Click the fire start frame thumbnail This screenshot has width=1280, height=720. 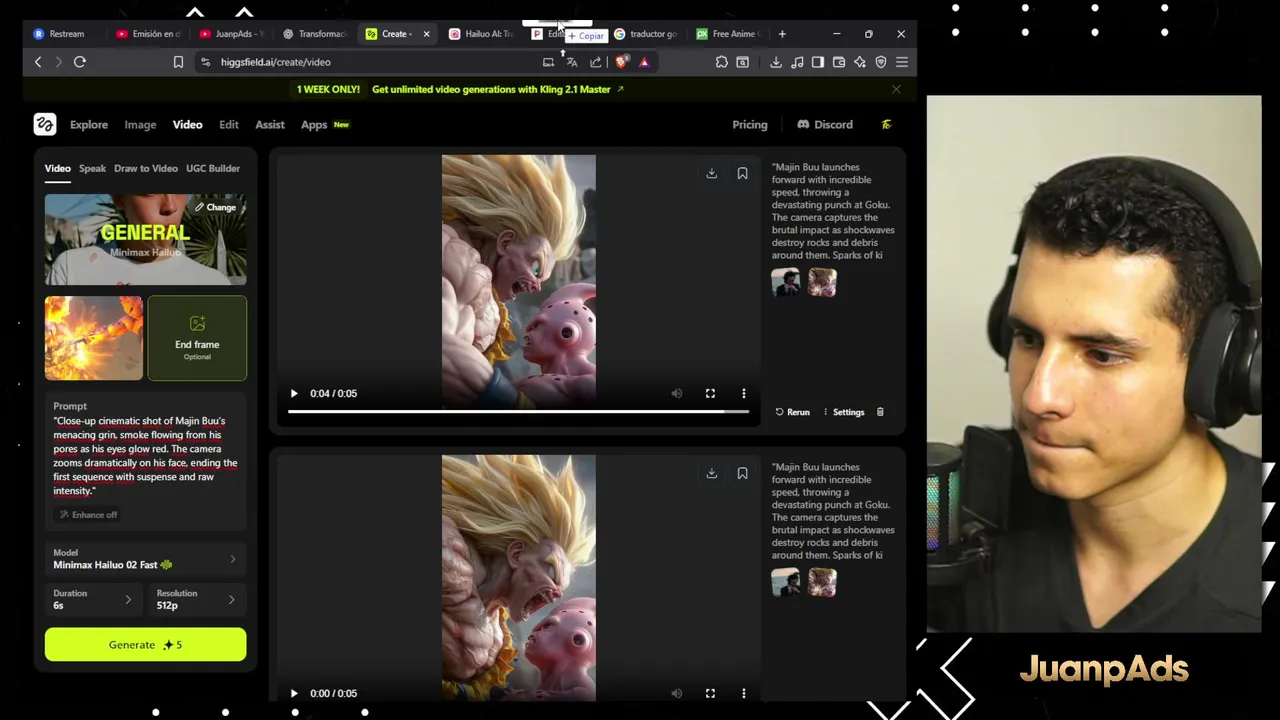(x=94, y=338)
